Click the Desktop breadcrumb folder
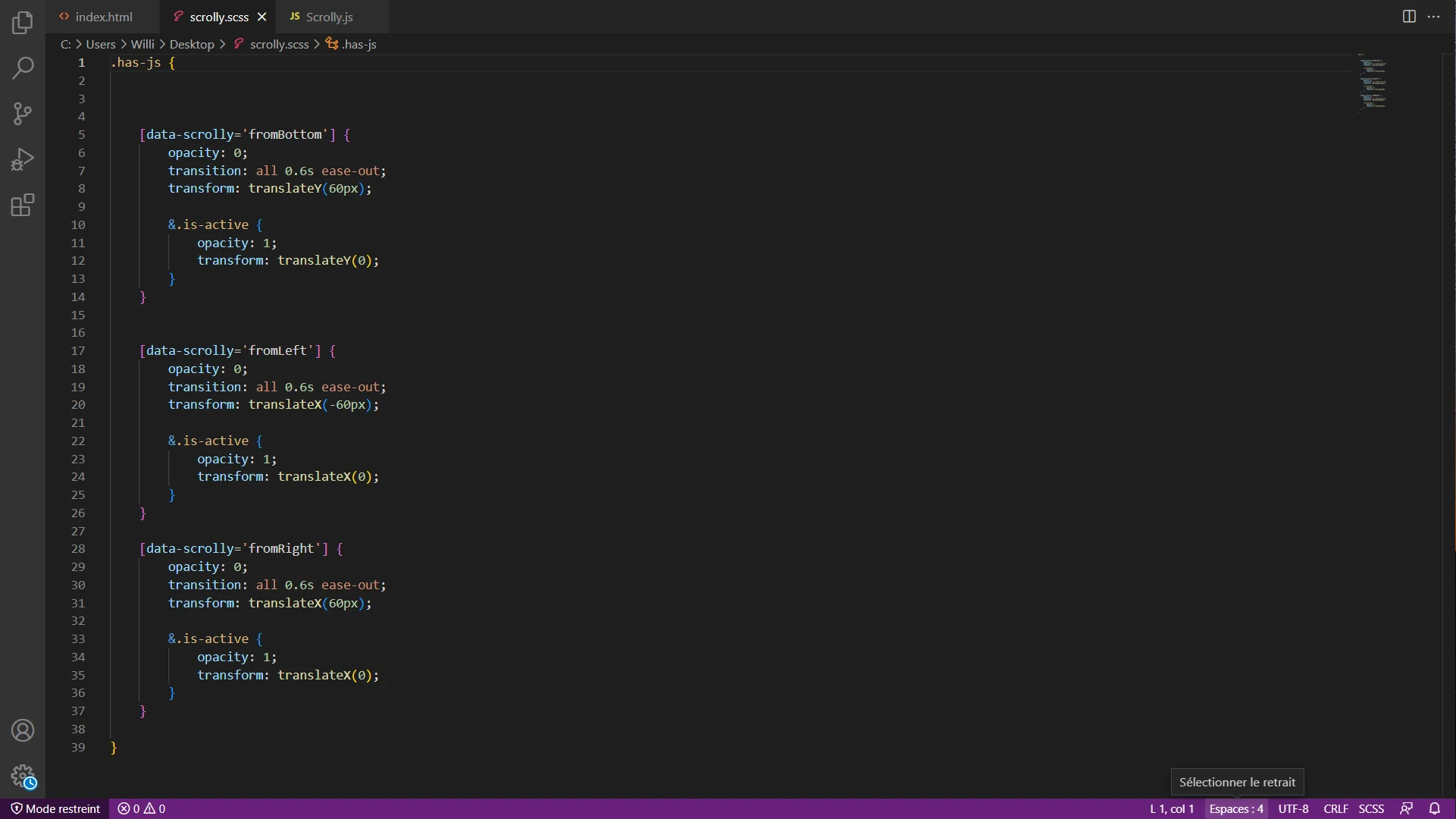1456x819 pixels. pos(192,44)
